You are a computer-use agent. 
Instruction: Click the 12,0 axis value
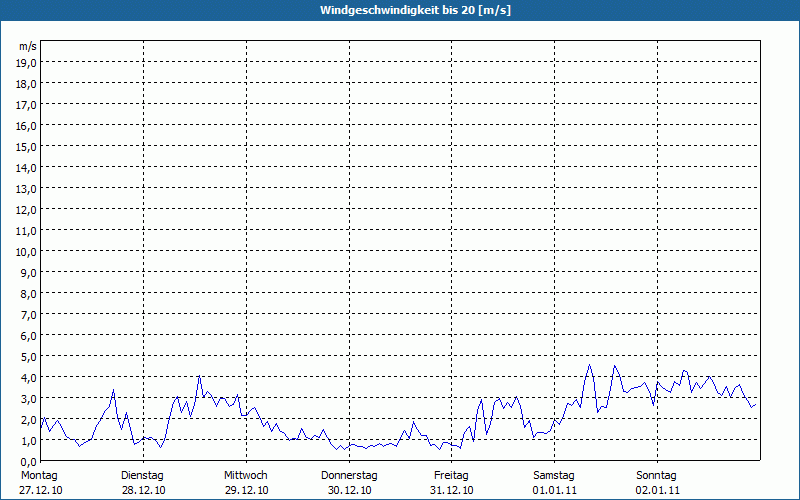click(28, 210)
